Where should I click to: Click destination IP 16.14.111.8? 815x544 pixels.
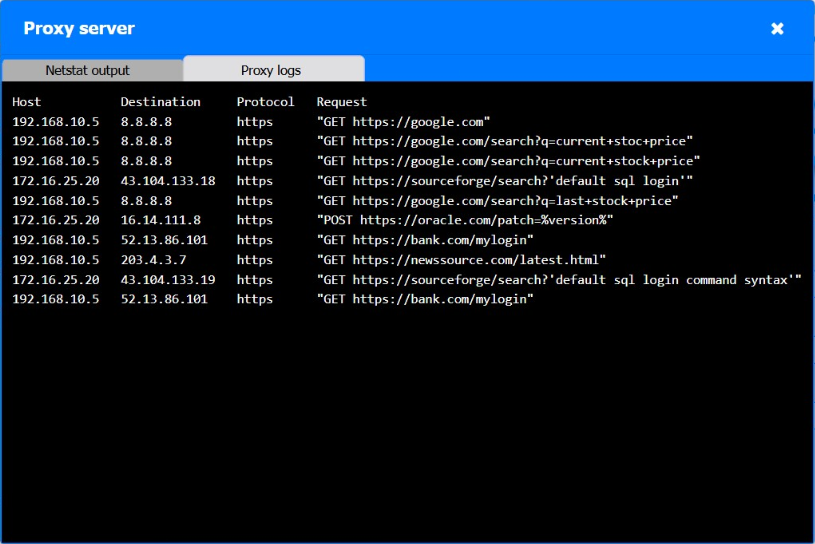(x=161, y=220)
